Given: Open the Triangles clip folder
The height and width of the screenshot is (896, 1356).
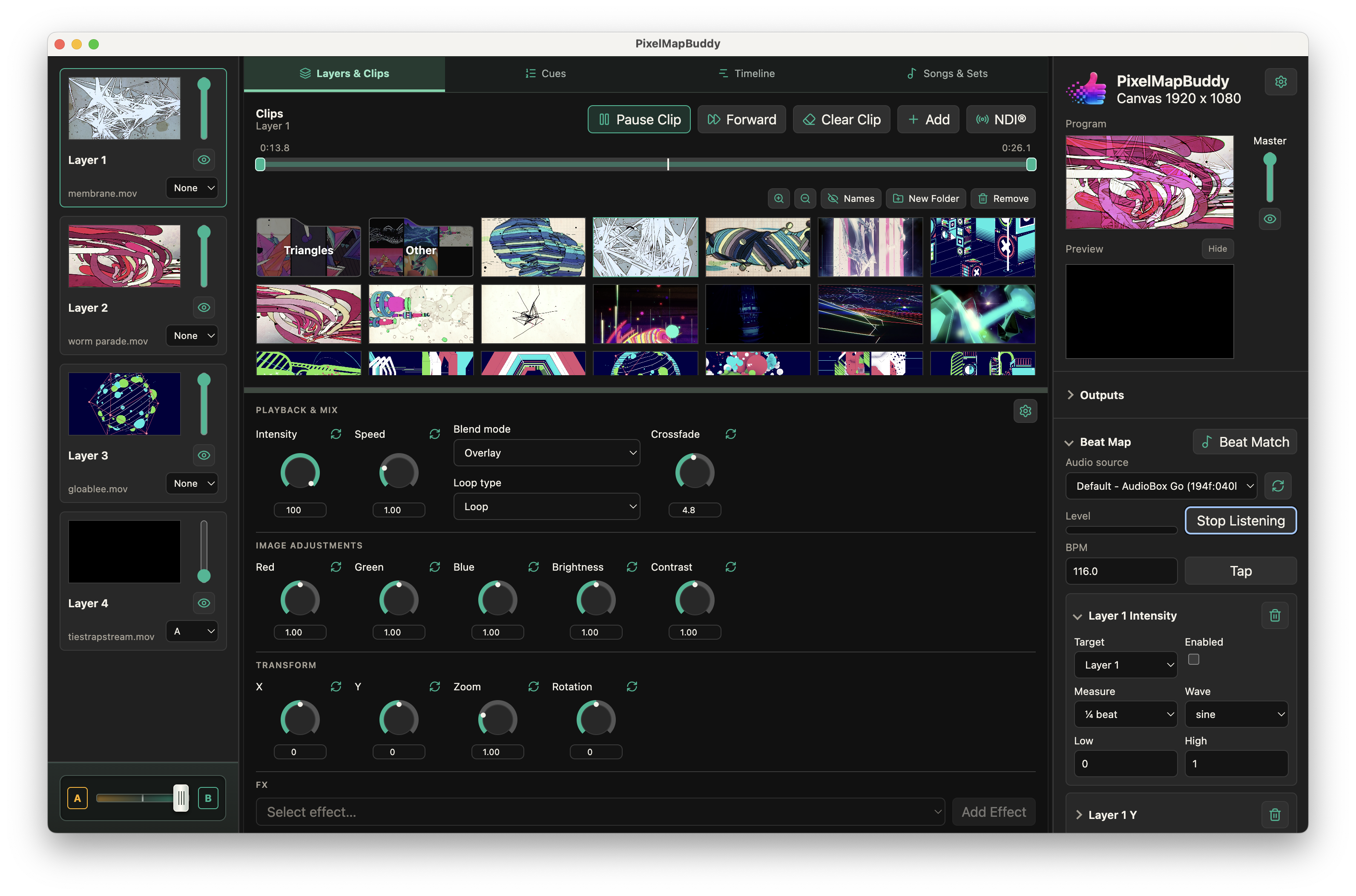Looking at the screenshot, I should pyautogui.click(x=309, y=247).
